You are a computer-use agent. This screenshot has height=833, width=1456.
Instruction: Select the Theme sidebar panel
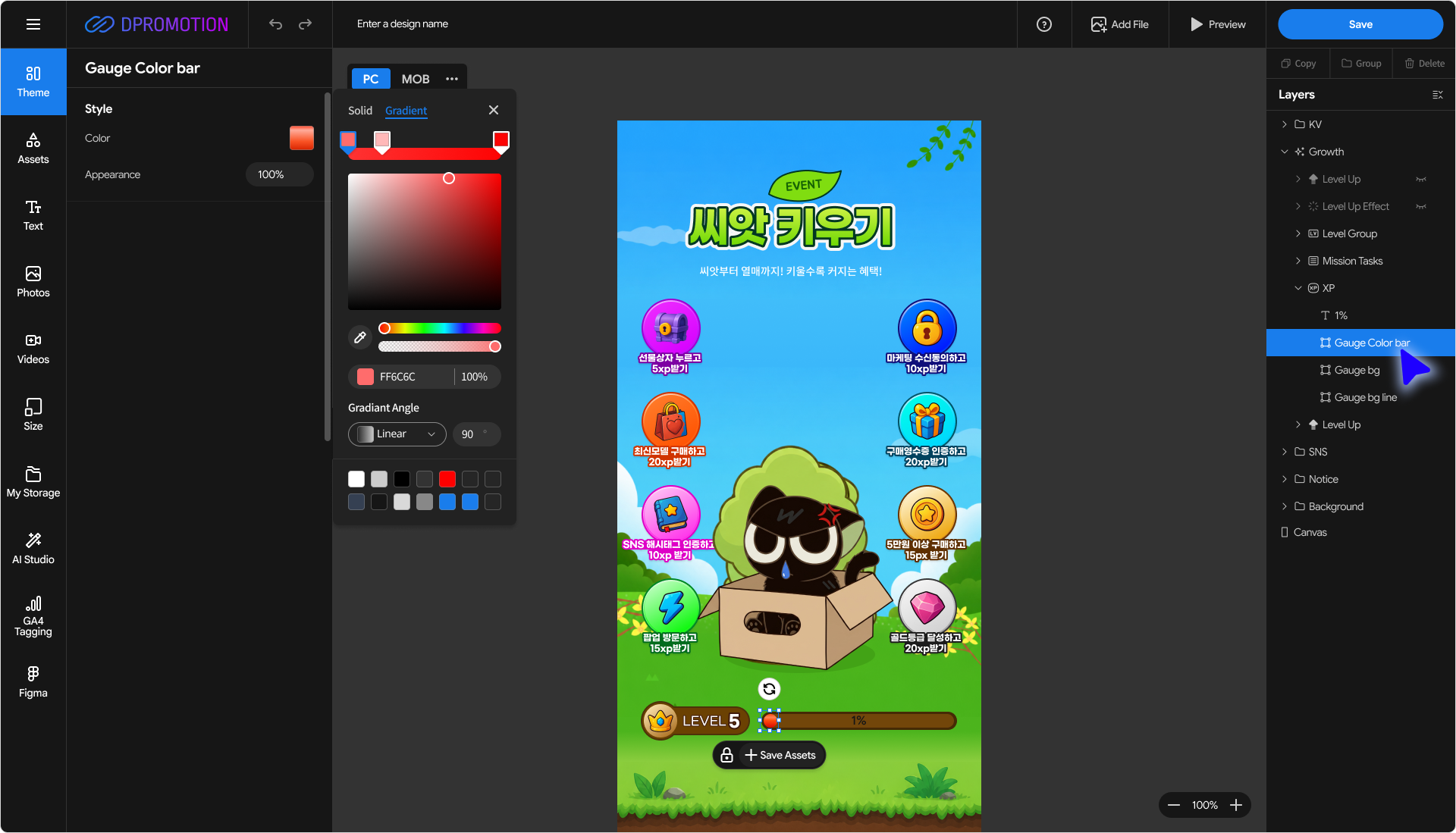pyautogui.click(x=33, y=82)
